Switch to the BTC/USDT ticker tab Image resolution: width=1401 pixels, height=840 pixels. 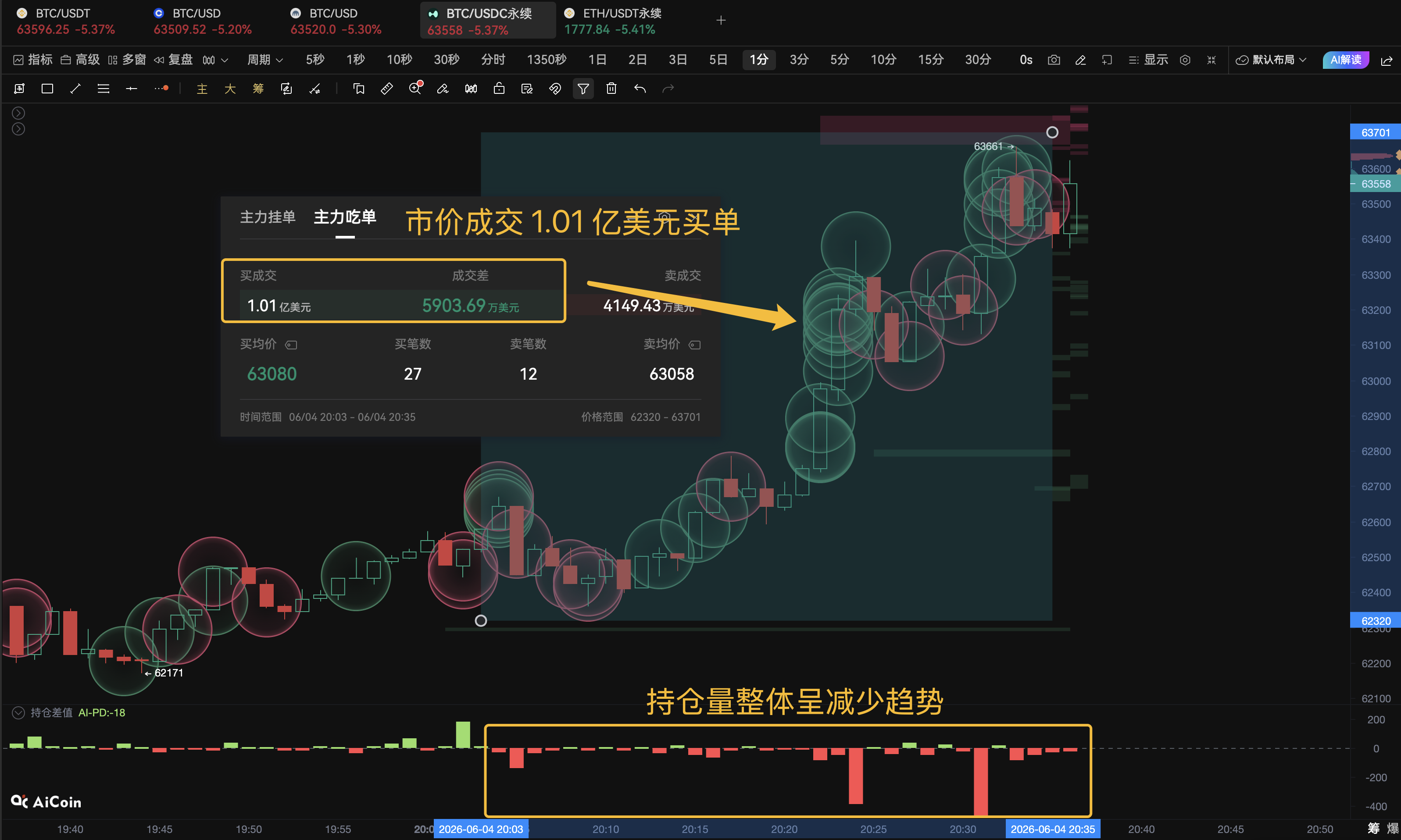click(66, 21)
